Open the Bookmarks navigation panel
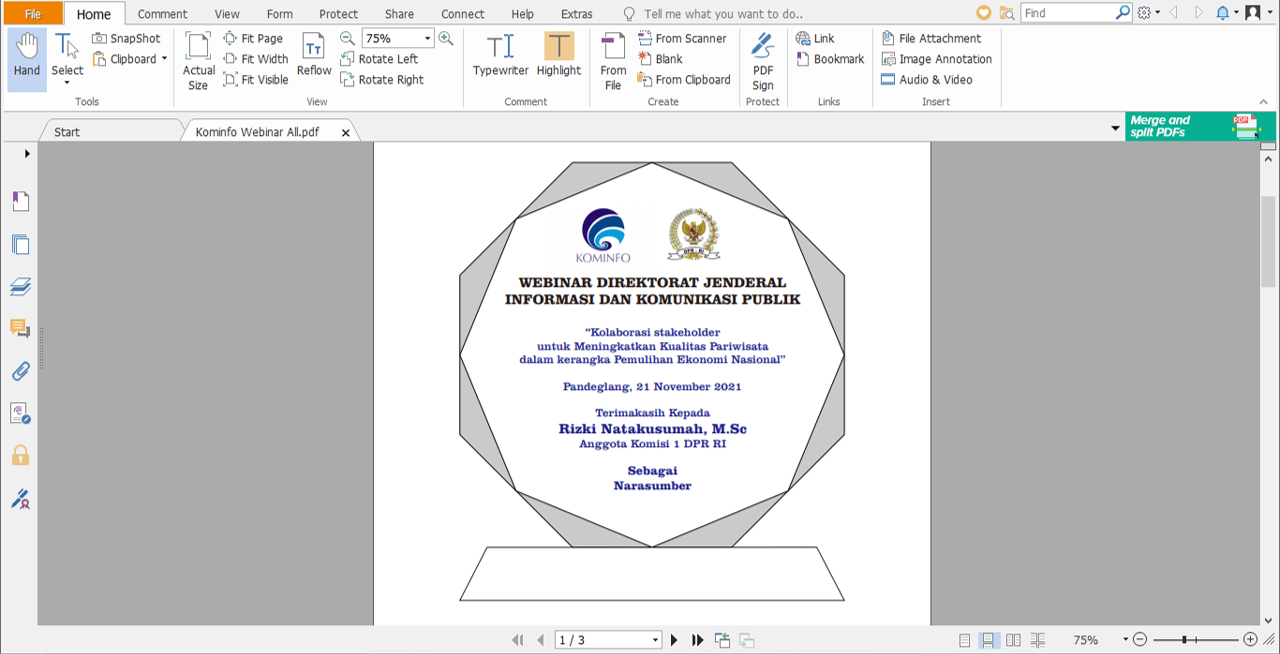This screenshot has width=1280, height=654. click(x=20, y=201)
